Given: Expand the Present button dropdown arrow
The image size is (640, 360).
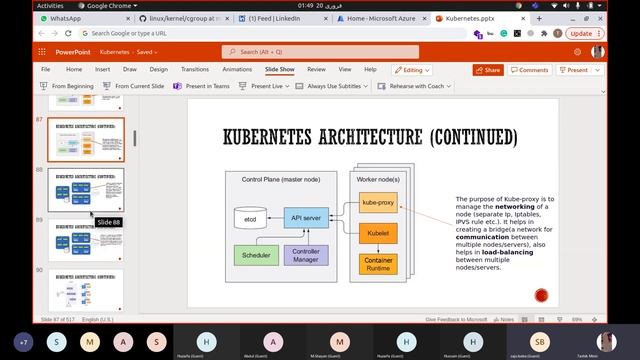Looking at the screenshot, I should tap(598, 70).
